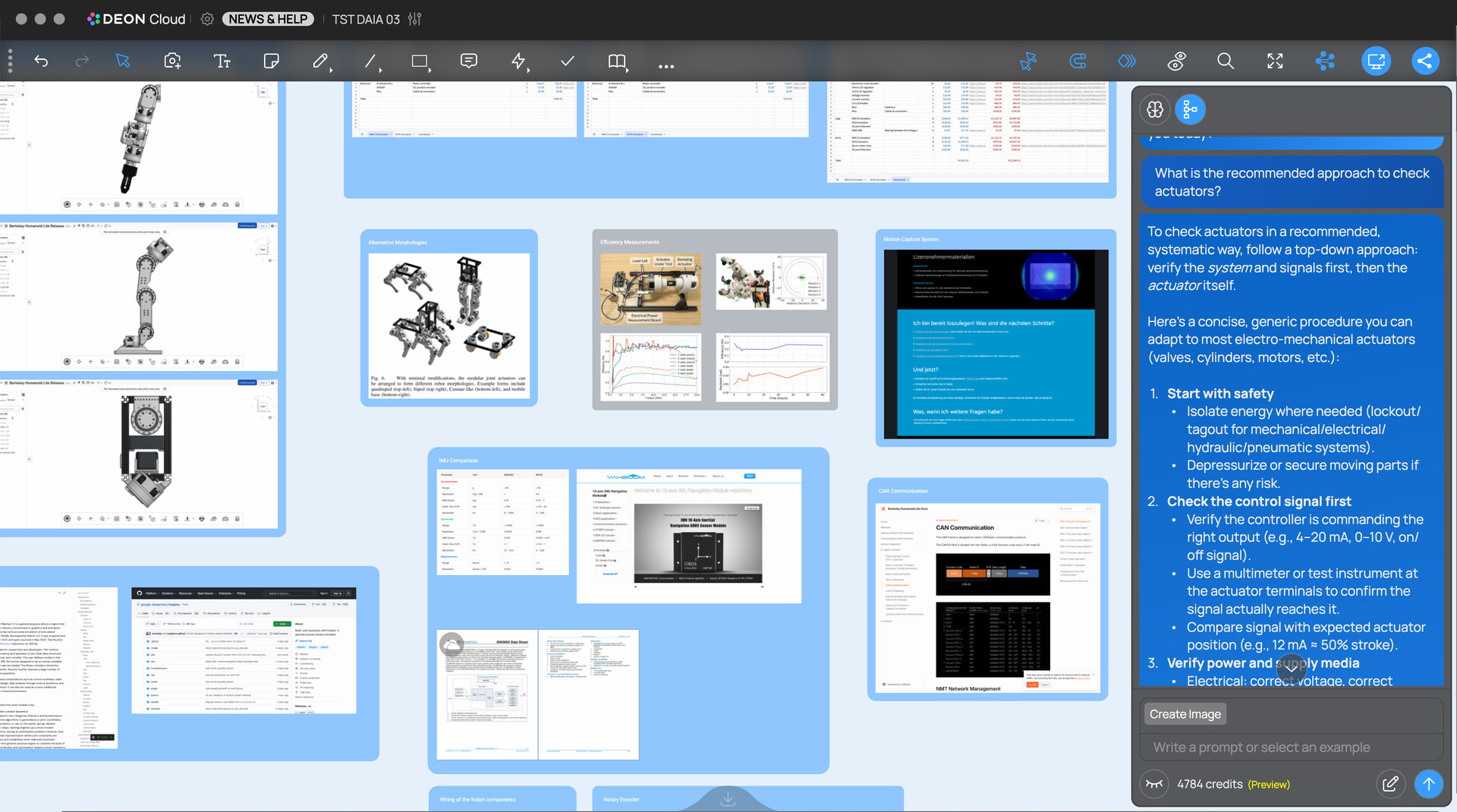Select the IMU Comparison frame title

click(x=458, y=461)
